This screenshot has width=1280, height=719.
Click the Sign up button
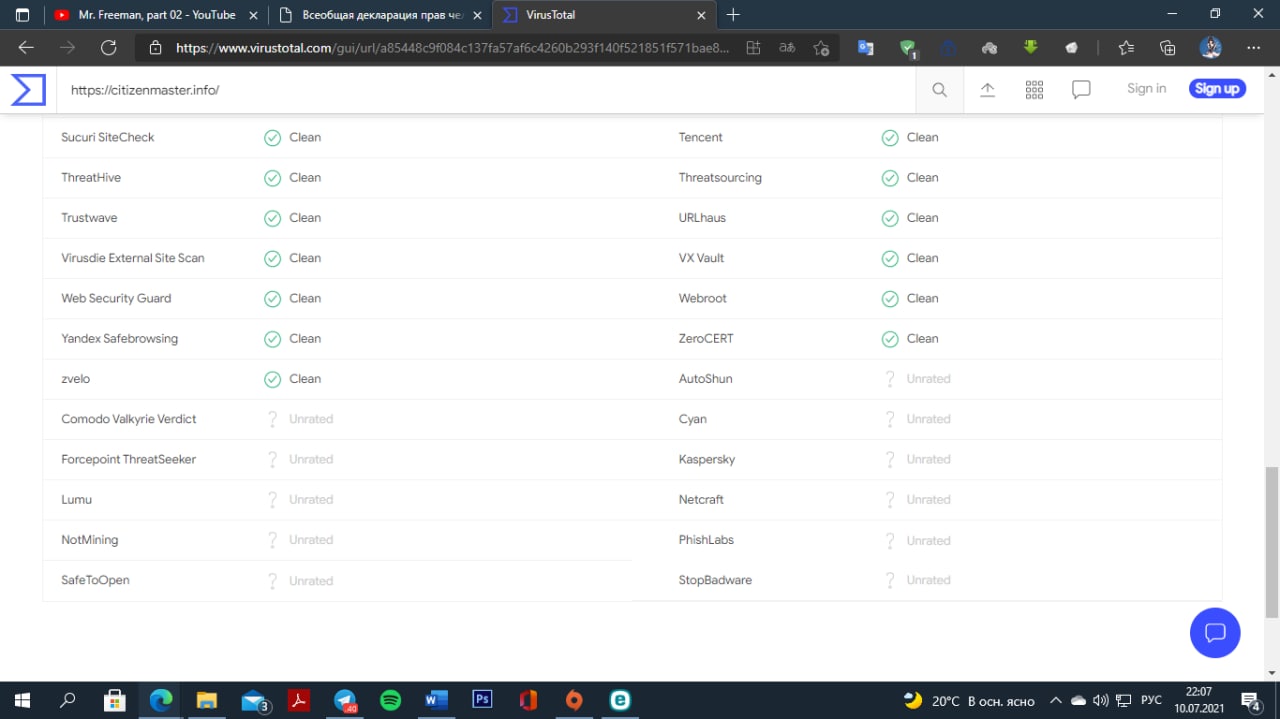point(1217,89)
